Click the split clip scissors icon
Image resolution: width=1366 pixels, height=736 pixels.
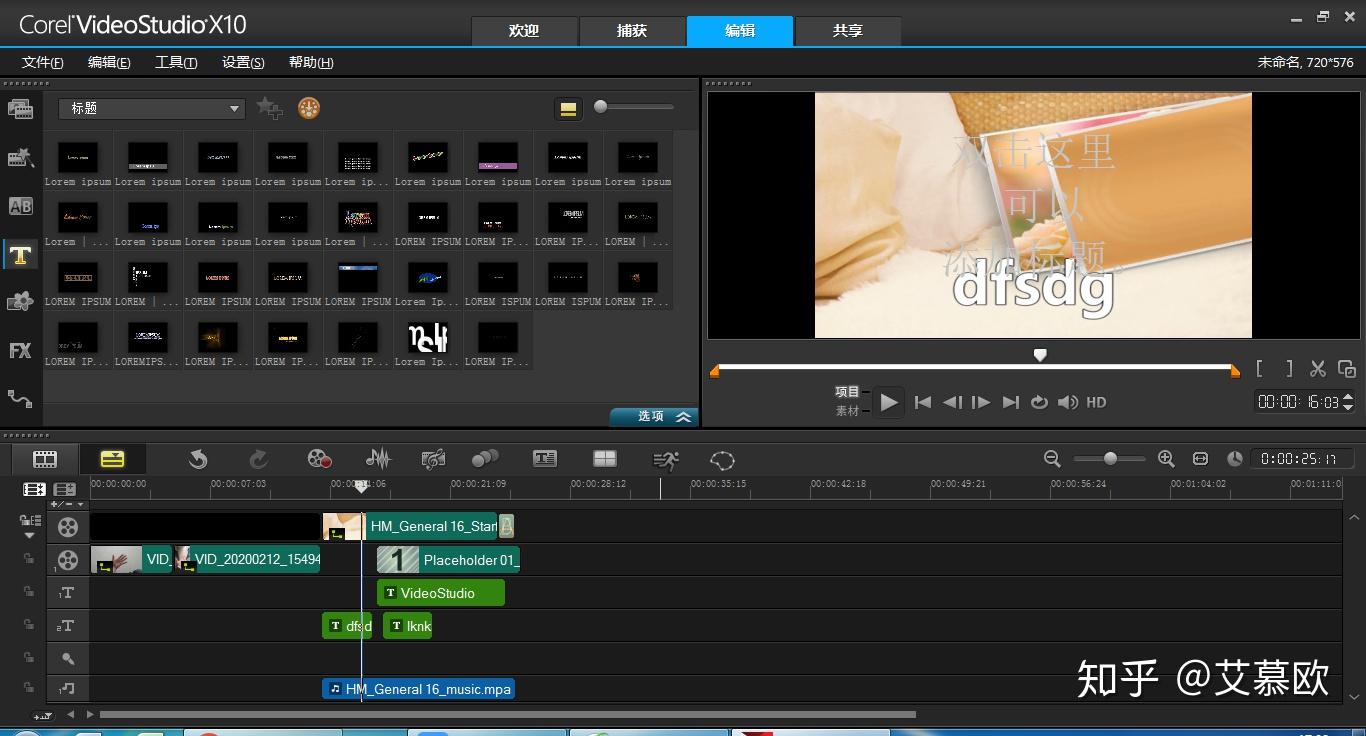1318,369
